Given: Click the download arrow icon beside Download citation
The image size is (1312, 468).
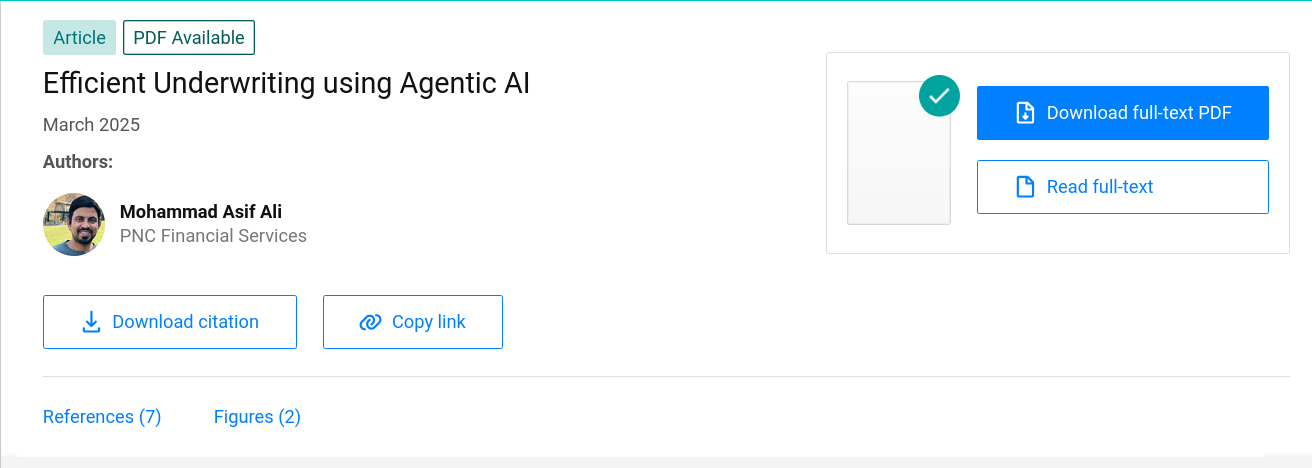Looking at the screenshot, I should [x=91, y=322].
